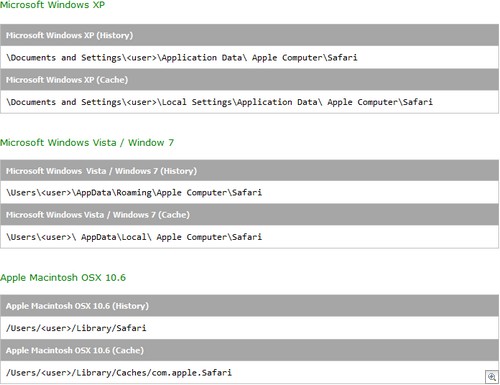Screen dimensions: 500x385
Task: Select the Apple Macintosh OSX 10.6 (Cache) header
Action: click(249, 350)
